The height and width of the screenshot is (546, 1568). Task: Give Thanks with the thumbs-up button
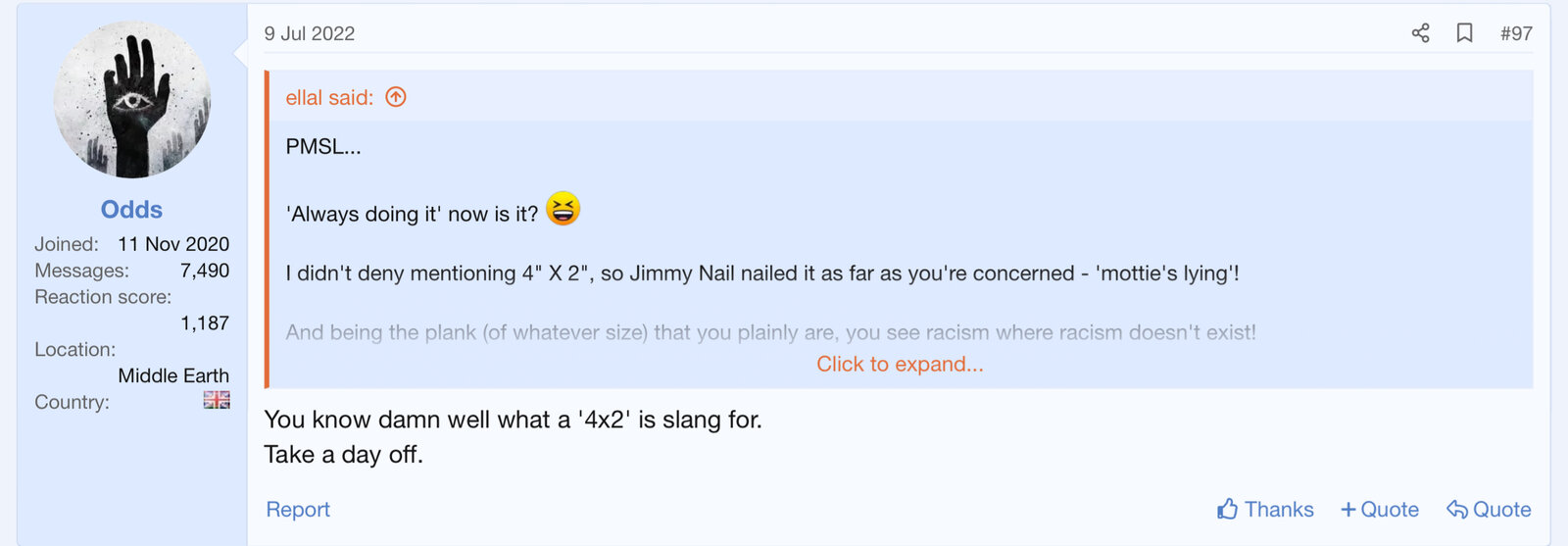coord(1265,510)
